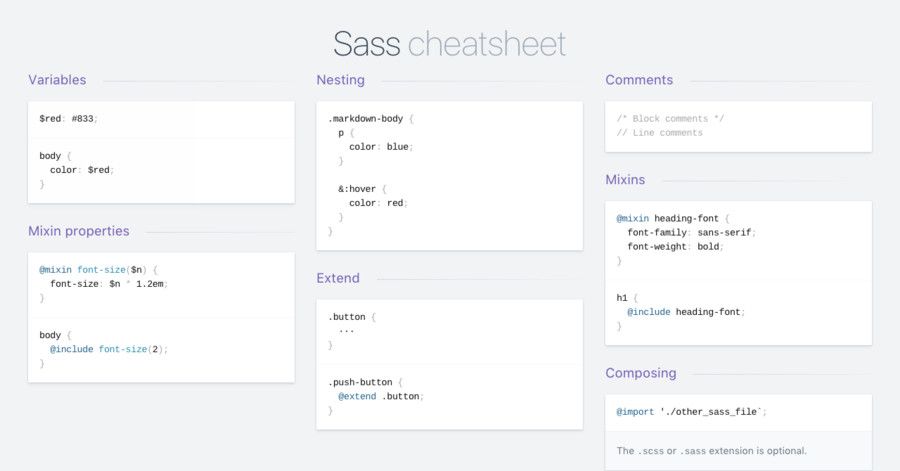900x471 pixels.
Task: Click the '@mixin font-size($n) {' code line
Action: (x=98, y=270)
